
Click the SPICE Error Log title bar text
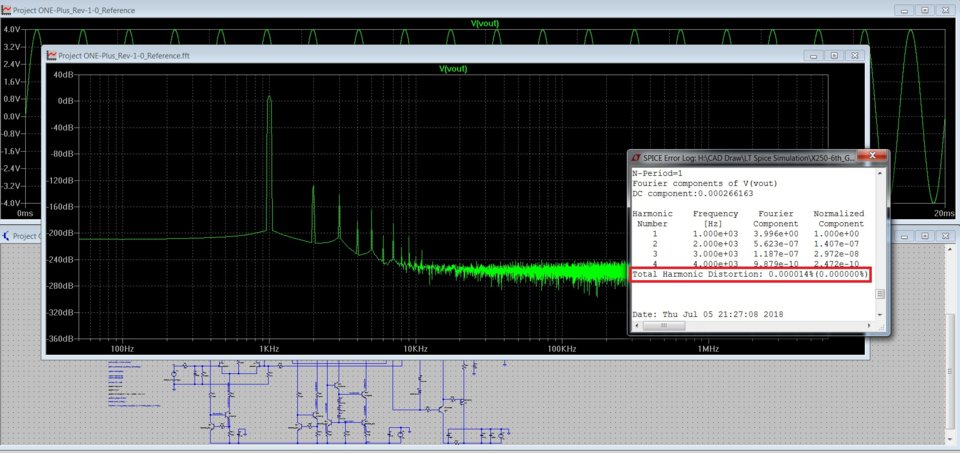point(747,158)
